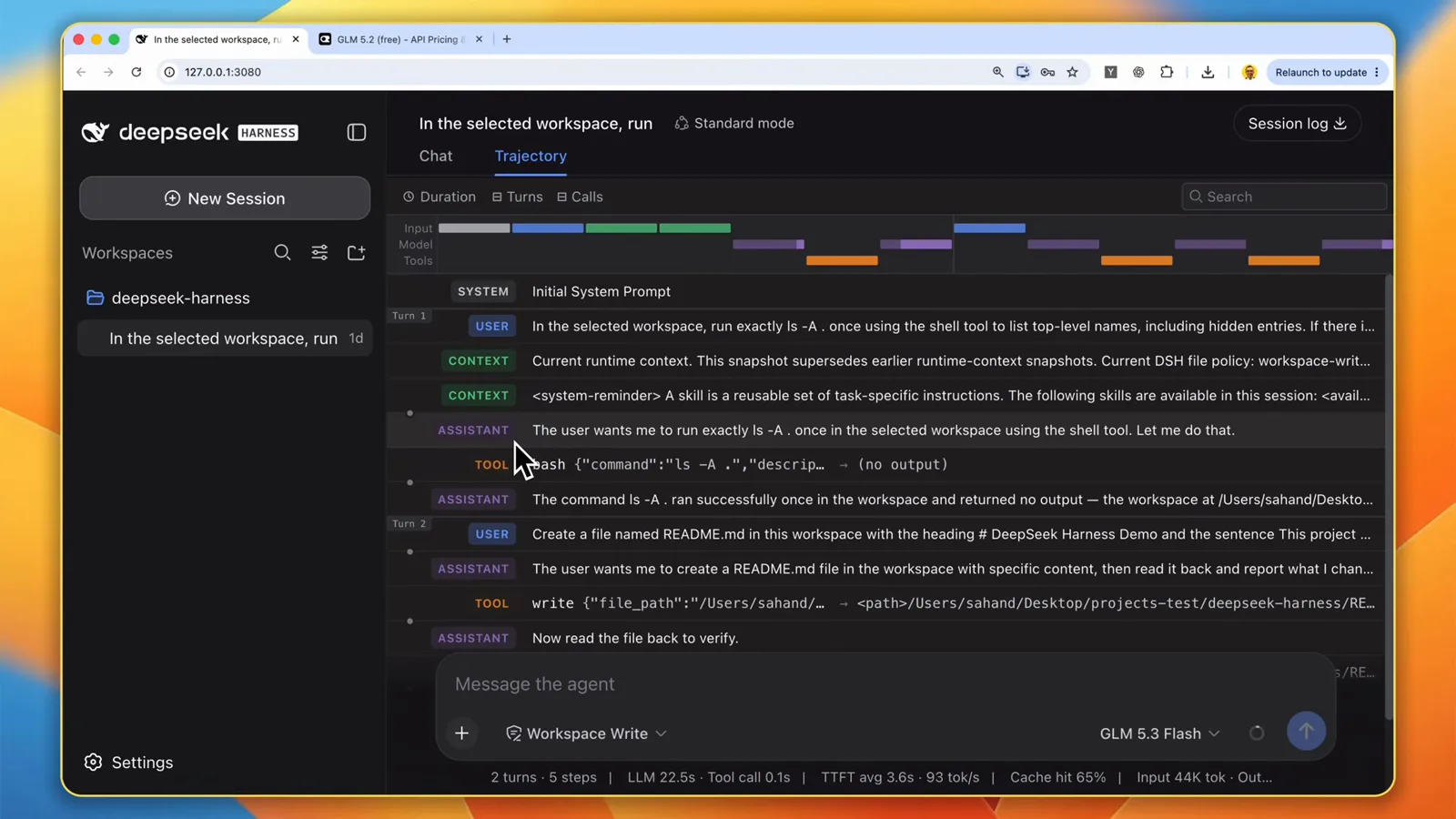Image resolution: width=1456 pixels, height=819 pixels.
Task: Switch to the Chat tab
Action: pos(436,156)
